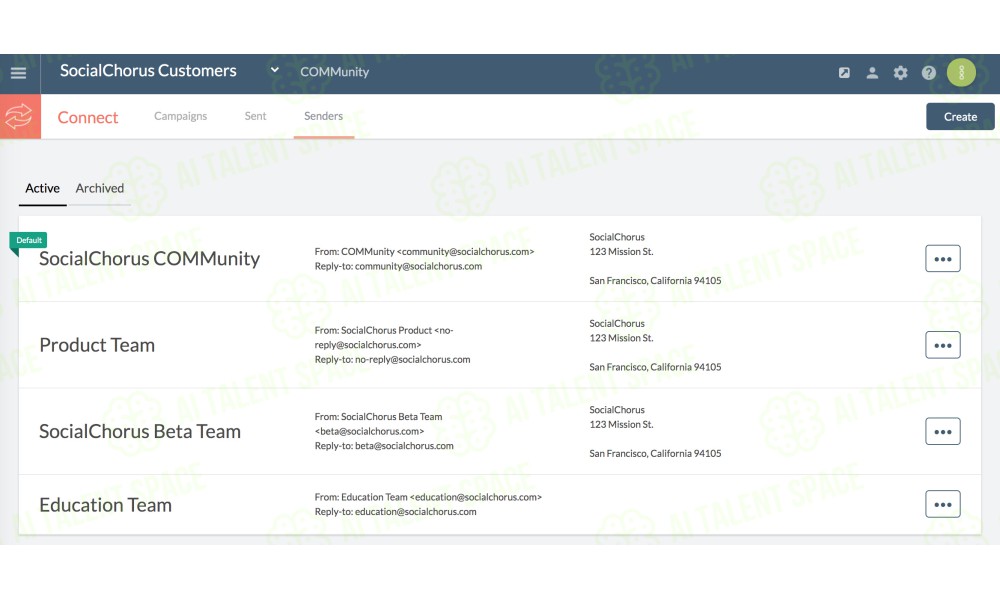Screen dimensions: 1000x600
Task: Click the green user avatar
Action: (x=961, y=73)
